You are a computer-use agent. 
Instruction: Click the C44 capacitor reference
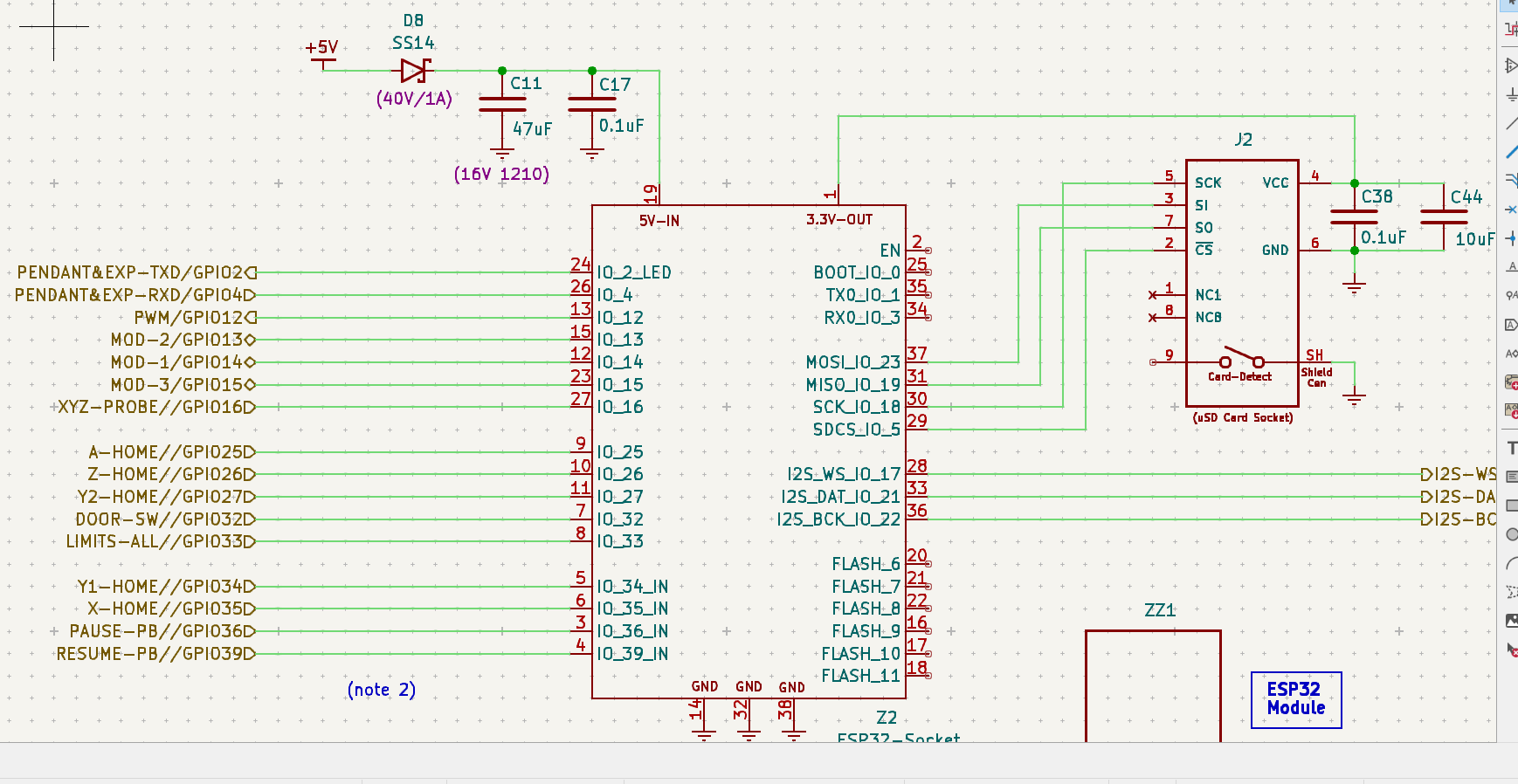point(1466,197)
